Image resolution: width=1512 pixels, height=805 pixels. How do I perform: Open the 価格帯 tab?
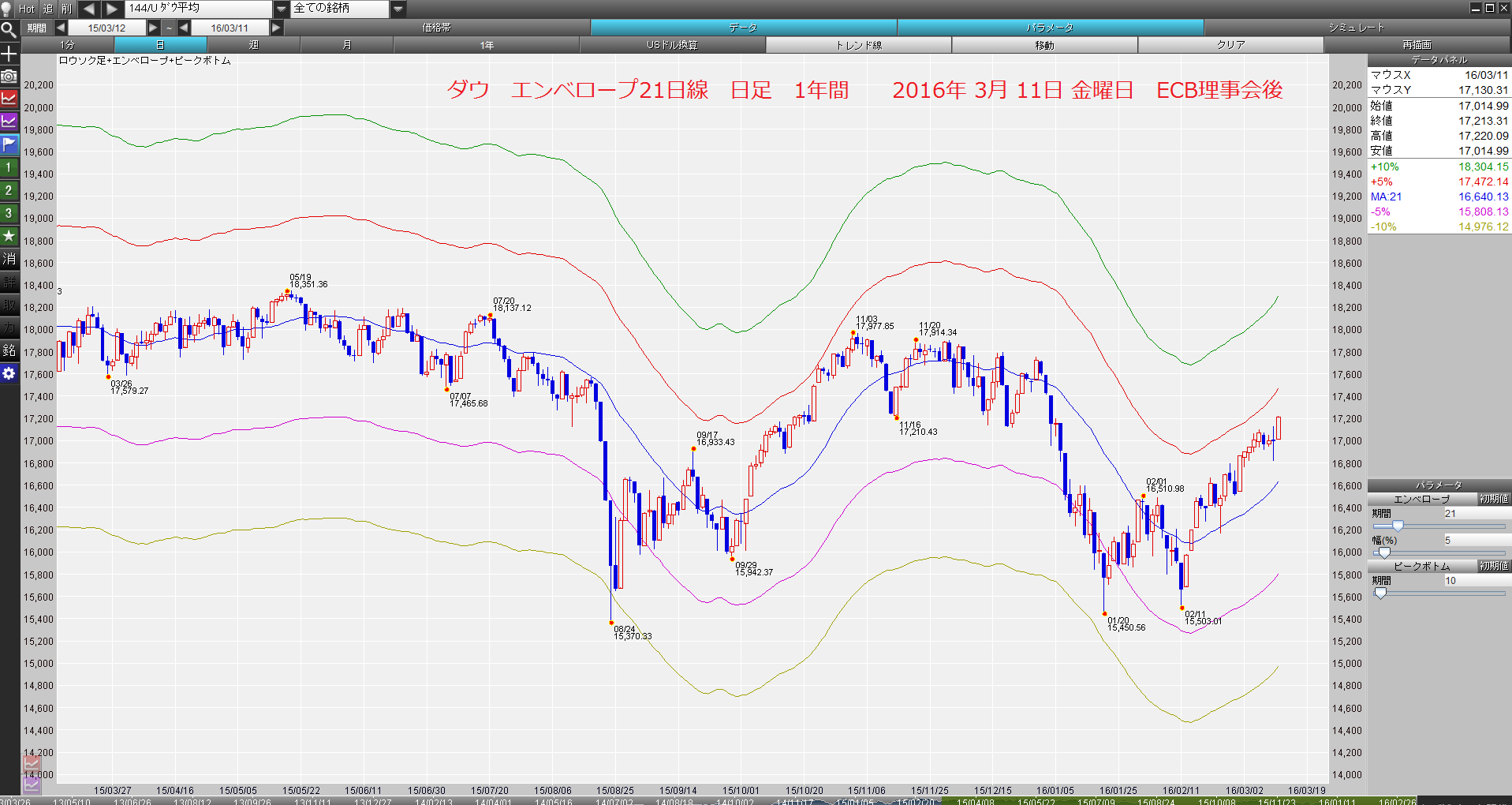(437, 28)
